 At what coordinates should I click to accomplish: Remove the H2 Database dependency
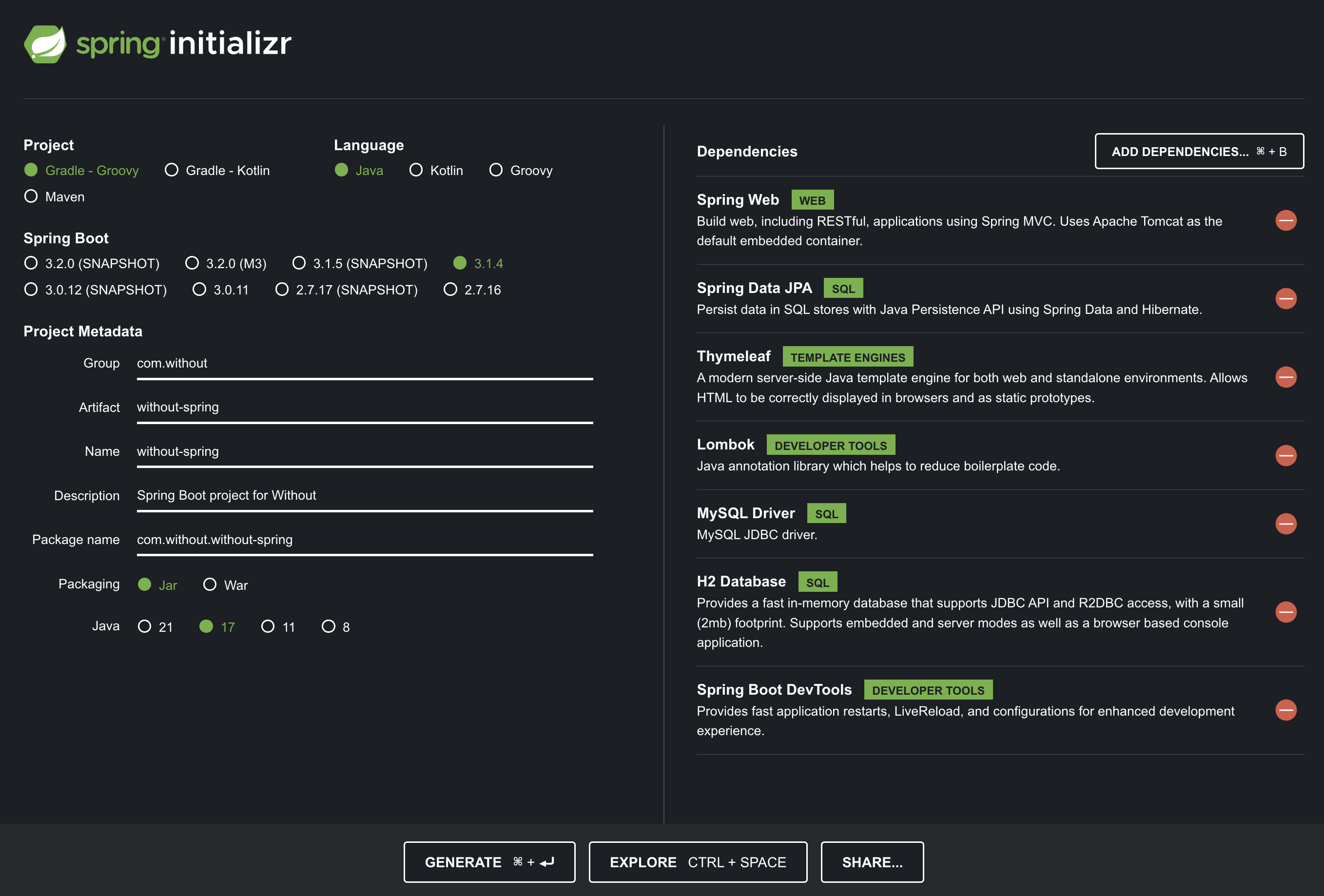[x=1285, y=612]
